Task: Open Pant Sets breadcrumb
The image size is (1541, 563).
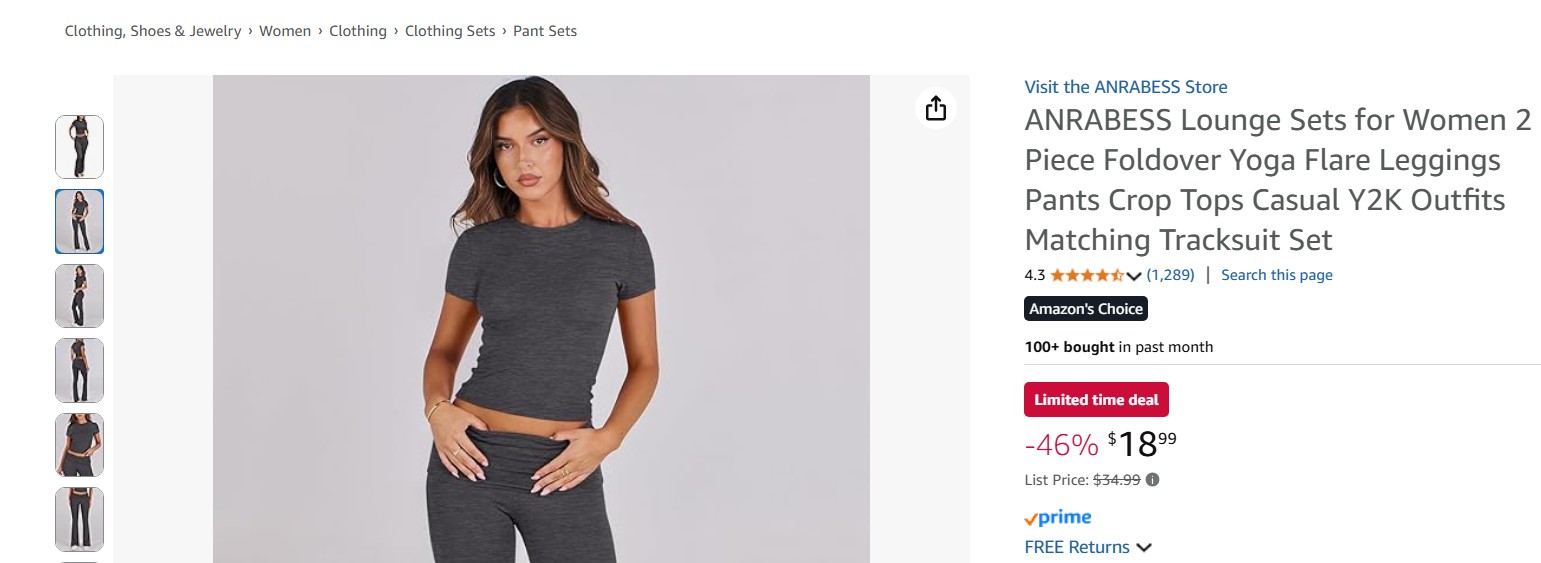Action: coord(545,31)
